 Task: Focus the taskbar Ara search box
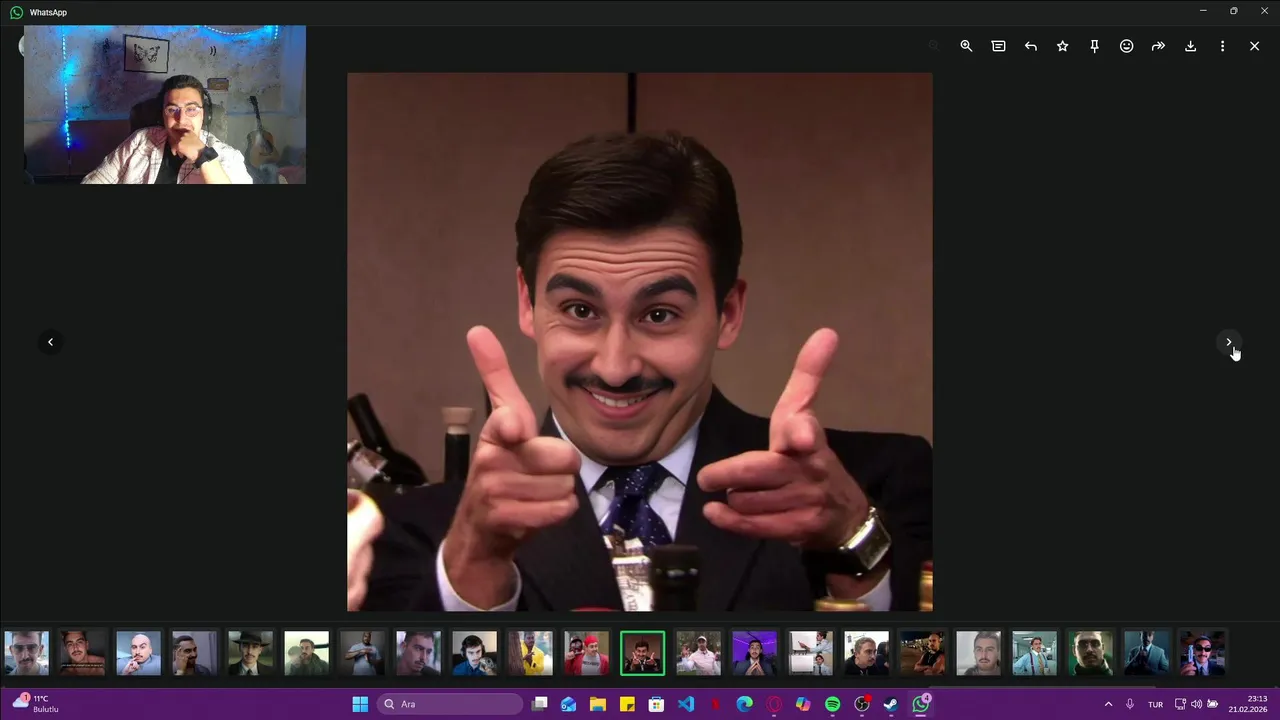click(450, 704)
